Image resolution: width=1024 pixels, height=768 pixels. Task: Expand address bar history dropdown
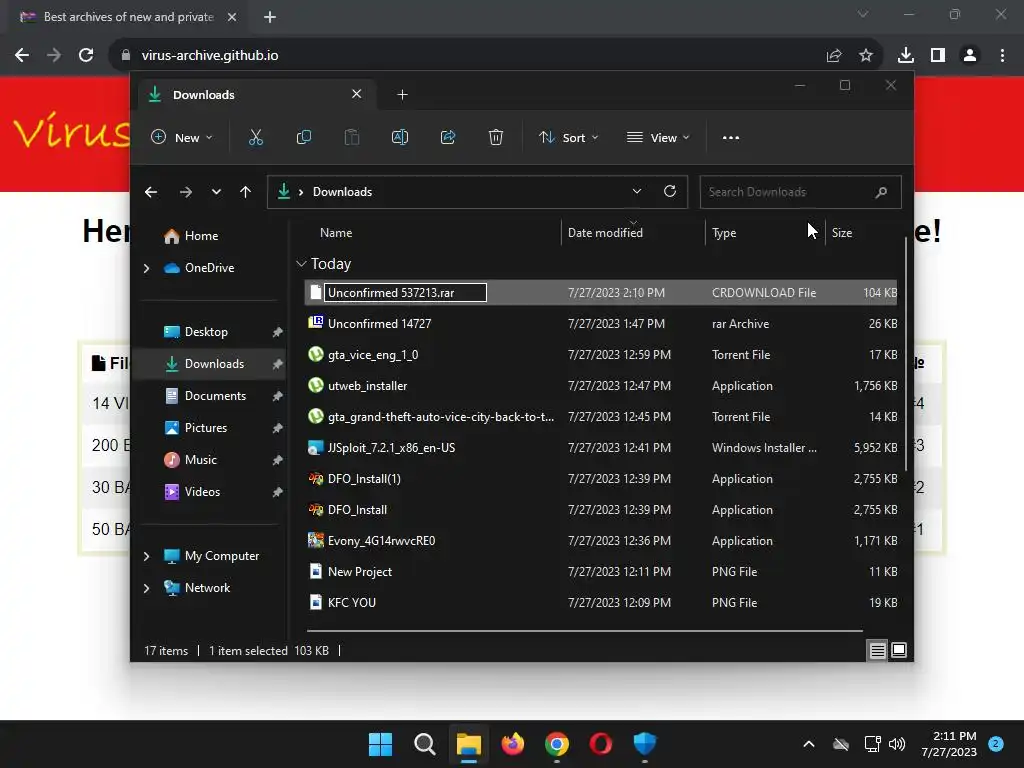tap(637, 191)
